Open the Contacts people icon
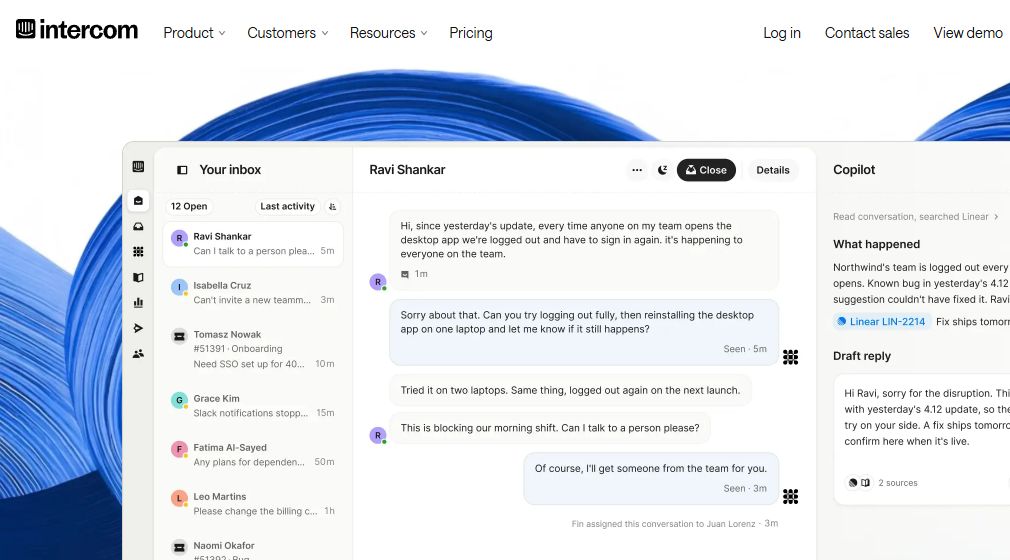The height and width of the screenshot is (560, 1010). tap(138, 353)
